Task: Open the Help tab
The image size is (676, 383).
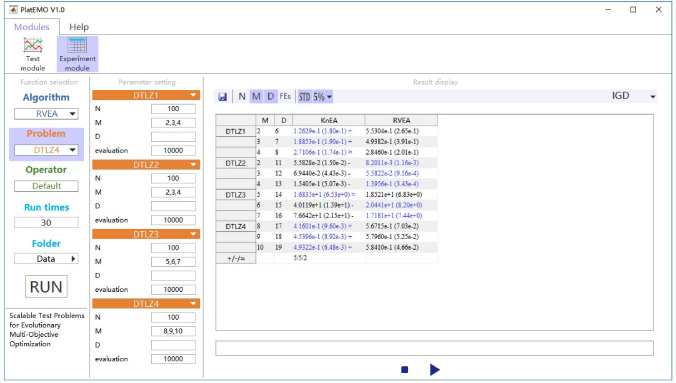Action: [79, 27]
